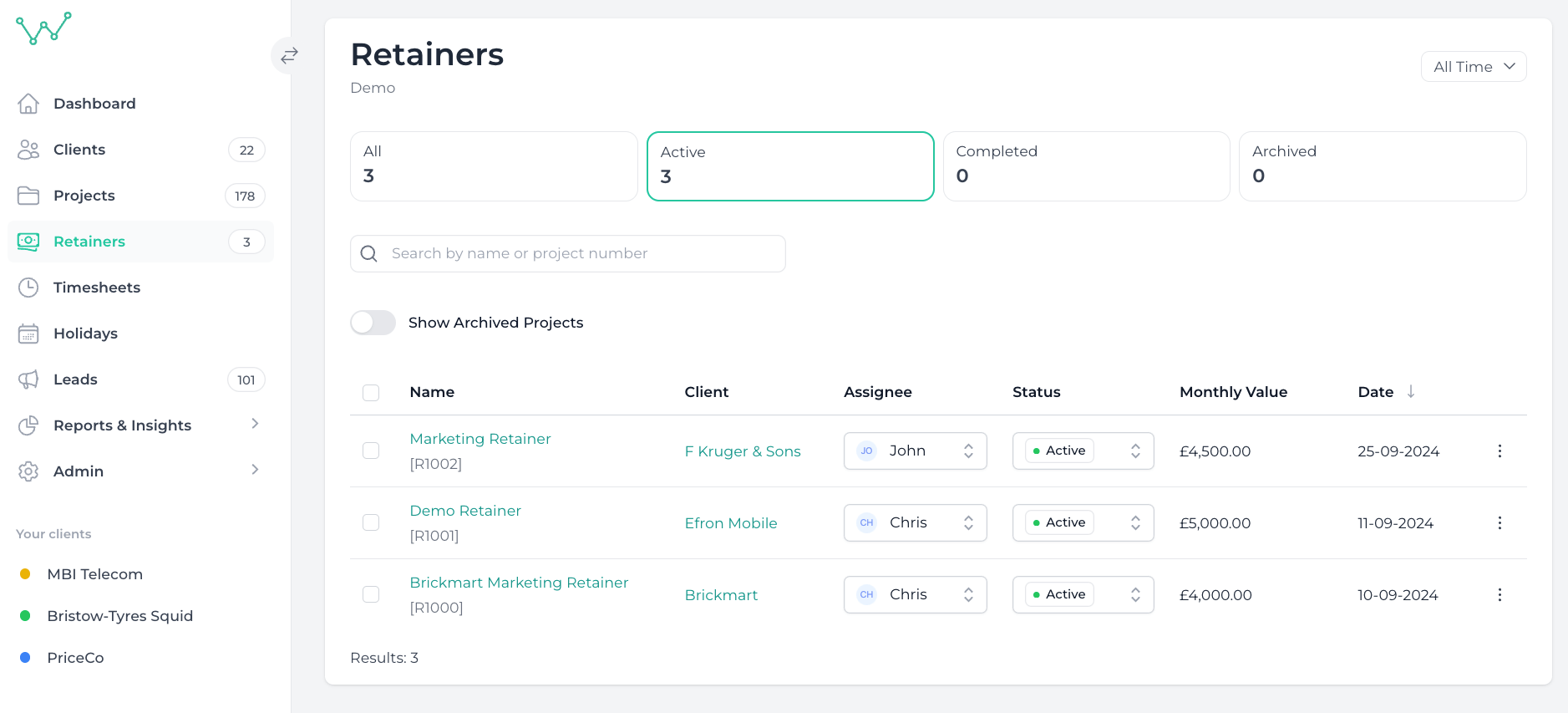Open the Marketing Retainer three-dot menu

coord(1499,451)
